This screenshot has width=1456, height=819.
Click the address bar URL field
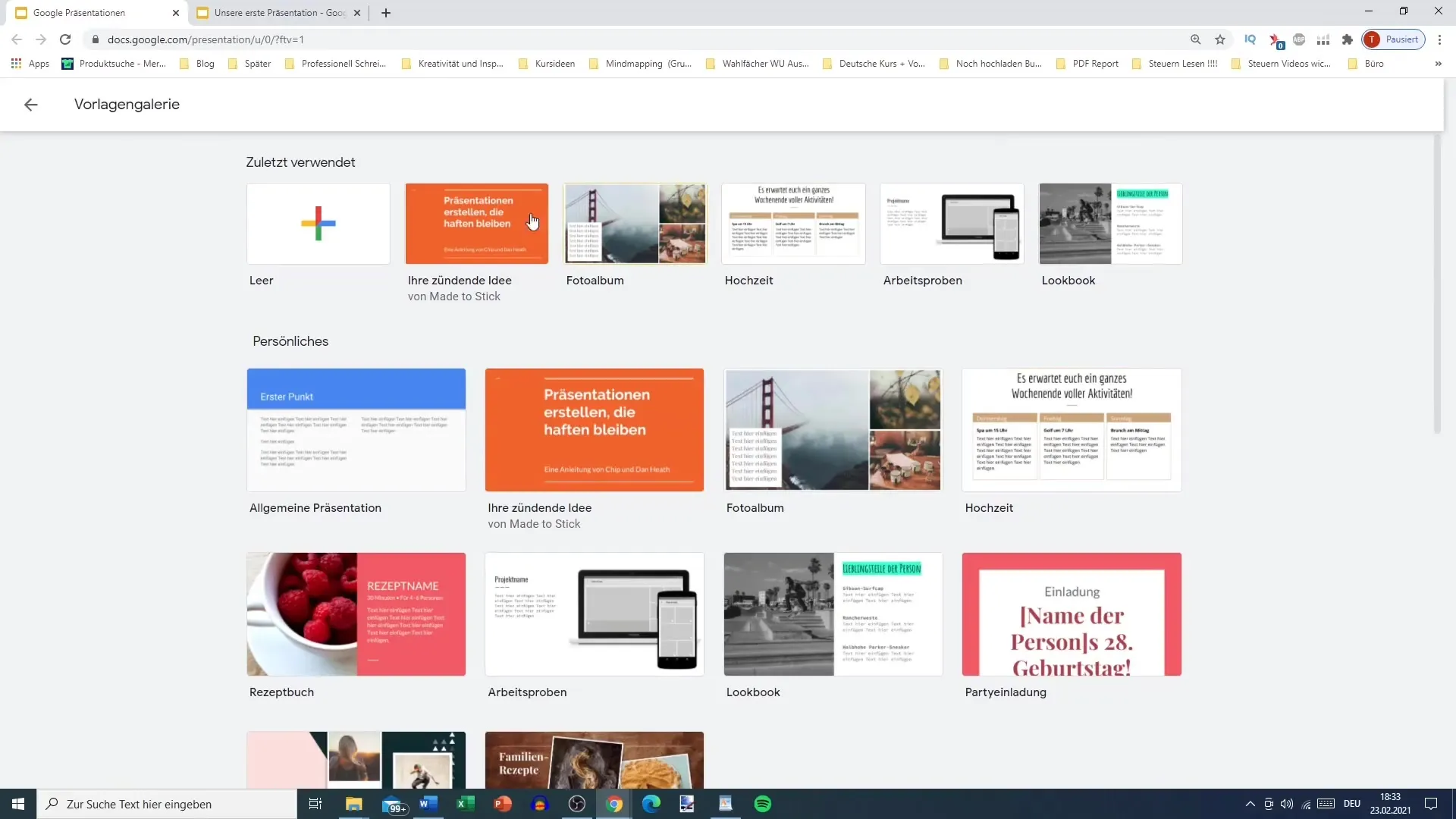tap(637, 39)
